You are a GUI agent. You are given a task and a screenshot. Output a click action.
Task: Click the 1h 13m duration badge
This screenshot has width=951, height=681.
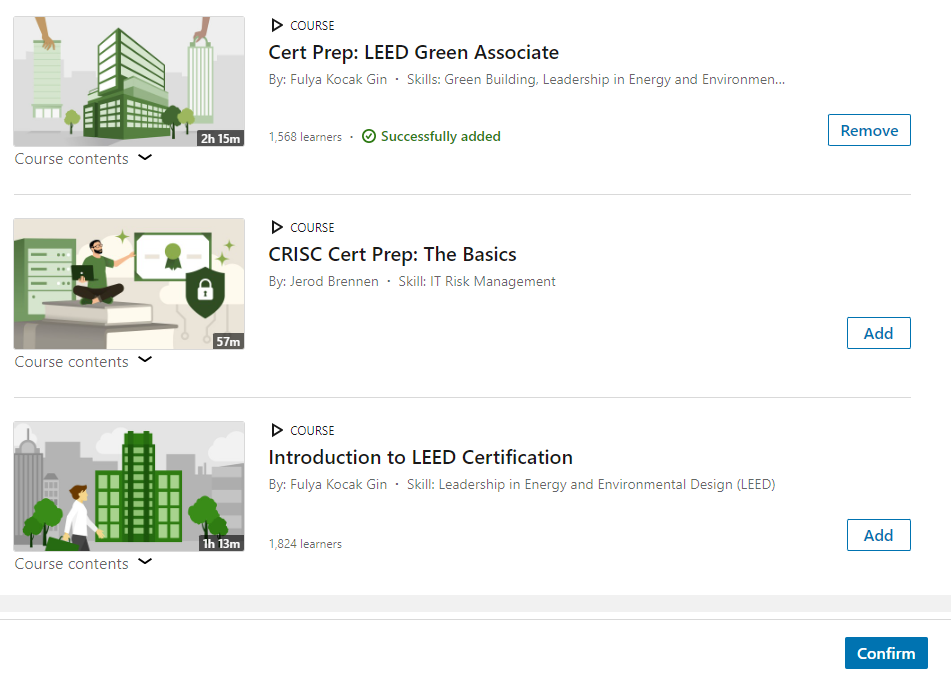[x=221, y=543]
